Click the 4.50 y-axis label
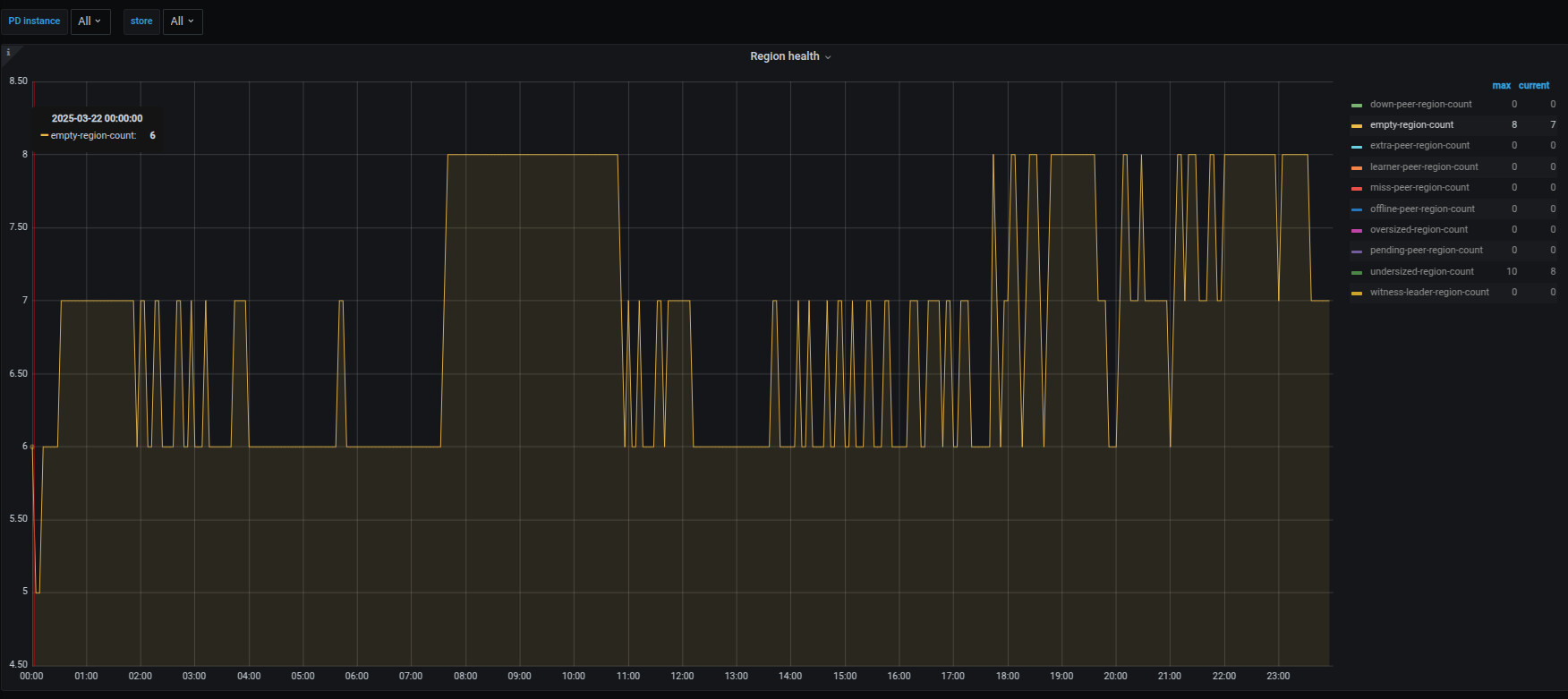This screenshot has height=699, width=1568. point(18,665)
